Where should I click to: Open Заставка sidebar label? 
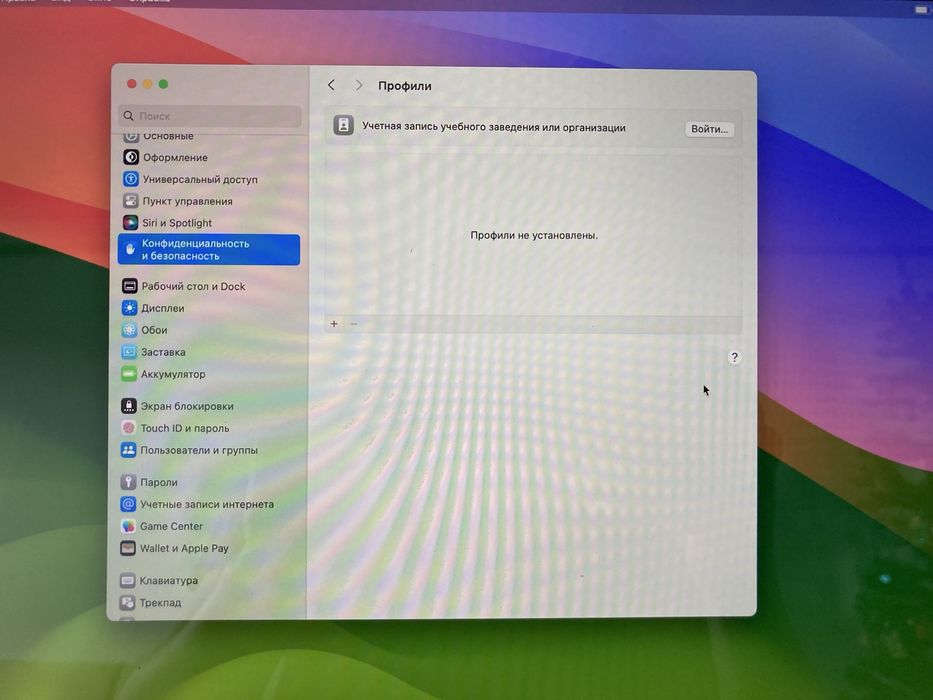163,352
